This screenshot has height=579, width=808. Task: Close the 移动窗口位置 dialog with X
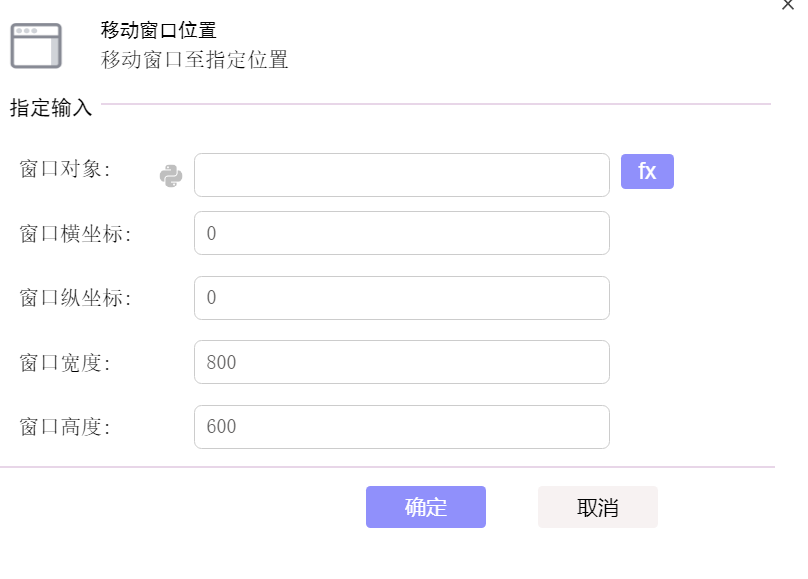click(788, 5)
